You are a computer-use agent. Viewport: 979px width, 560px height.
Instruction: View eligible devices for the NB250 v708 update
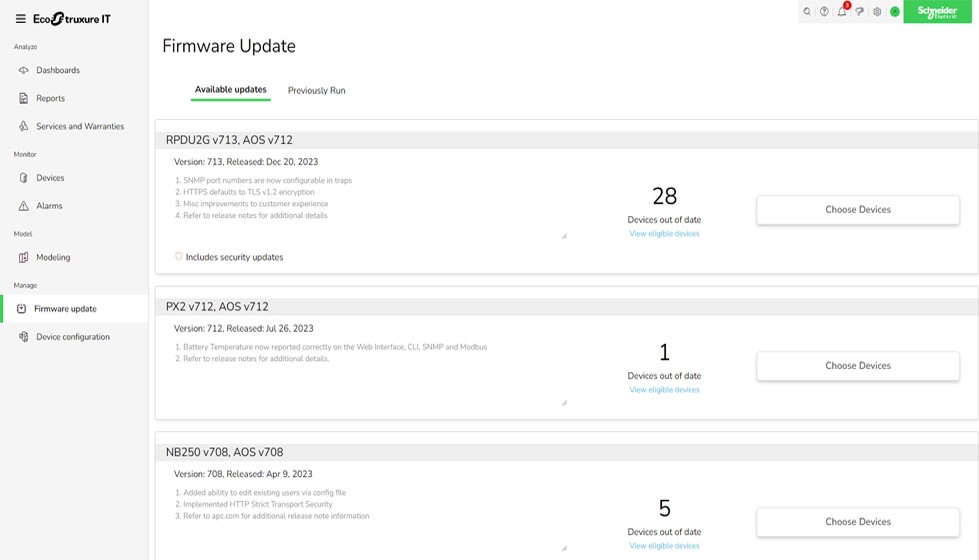tap(664, 546)
